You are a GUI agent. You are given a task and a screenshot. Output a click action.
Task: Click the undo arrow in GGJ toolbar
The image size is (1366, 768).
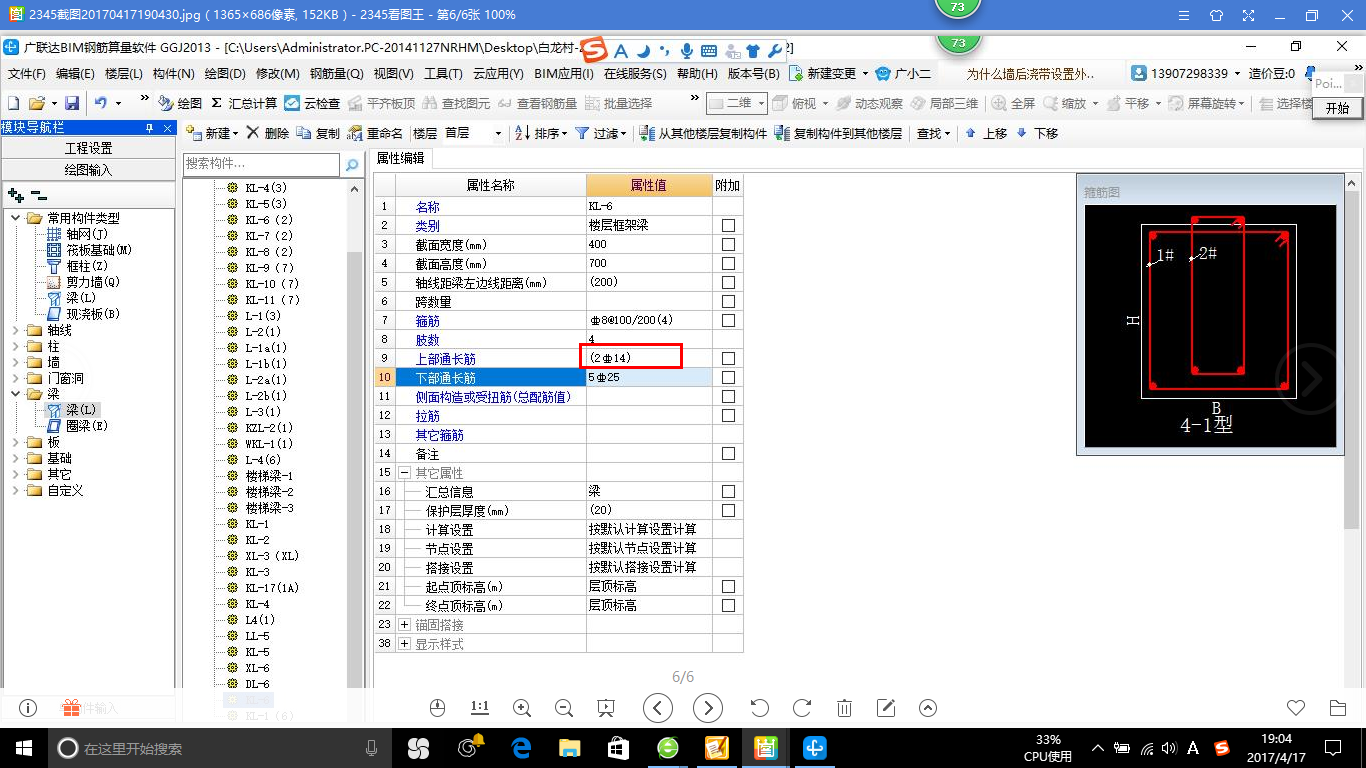tap(101, 103)
